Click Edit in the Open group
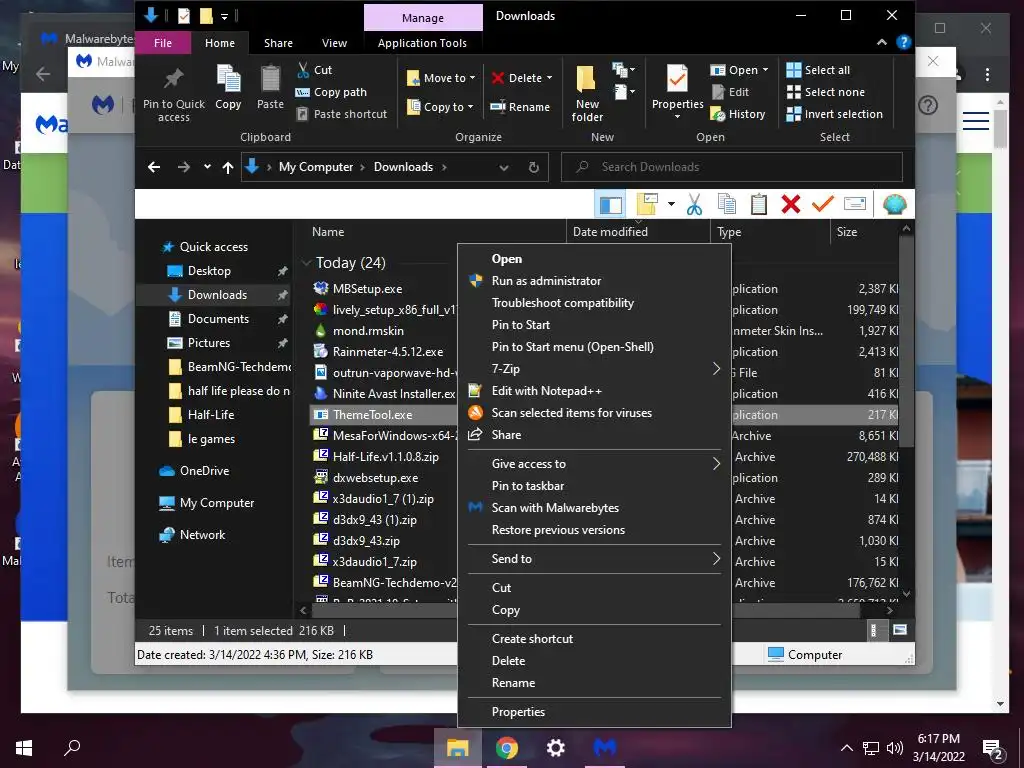 [x=730, y=92]
